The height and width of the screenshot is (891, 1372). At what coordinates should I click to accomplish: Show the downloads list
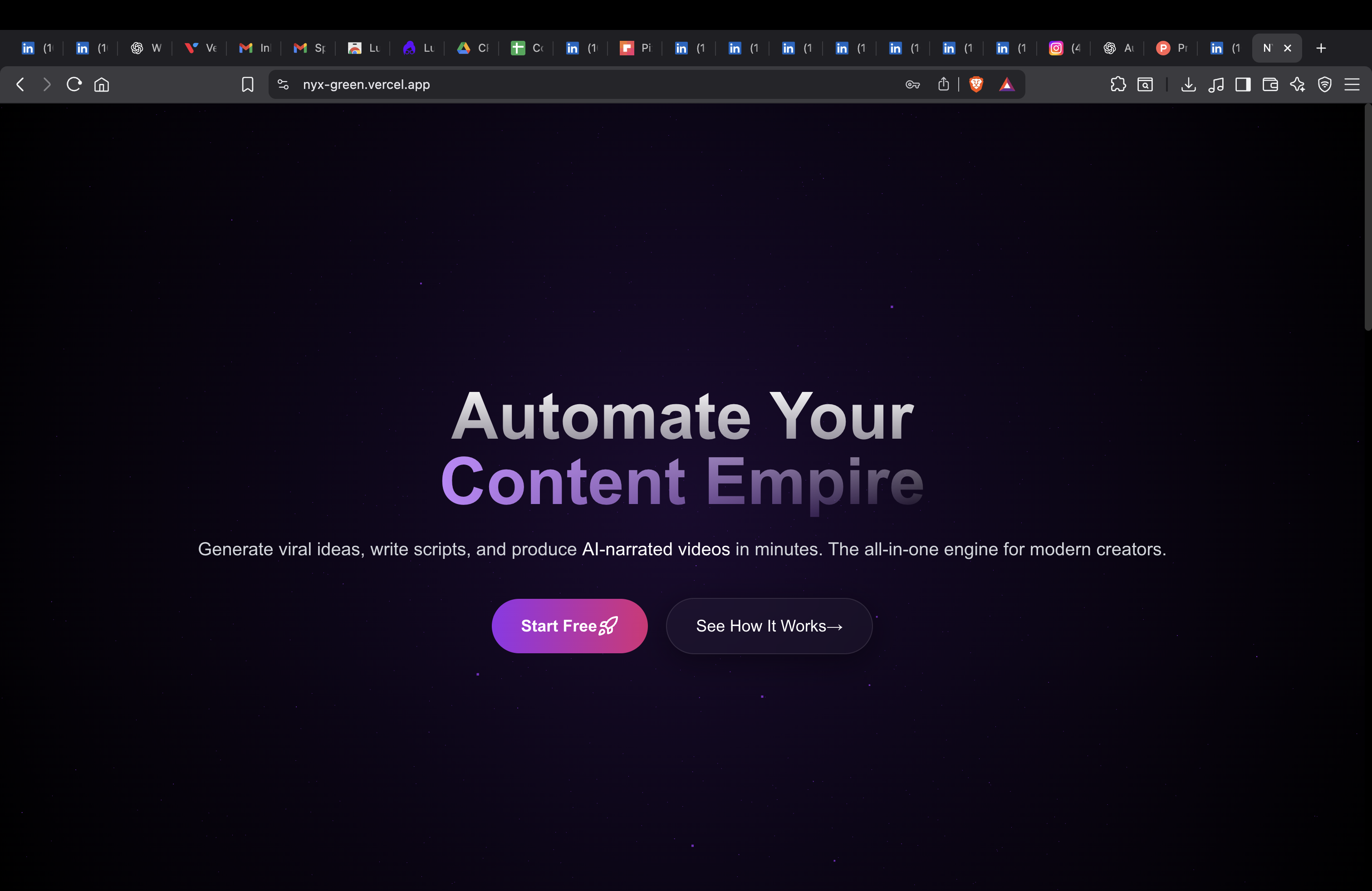tap(1188, 84)
